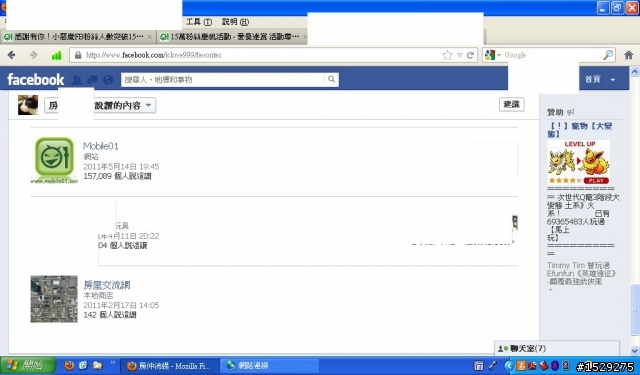
Task: Click the Timmy Tim 曾玩過 ad text
Action: (578, 265)
